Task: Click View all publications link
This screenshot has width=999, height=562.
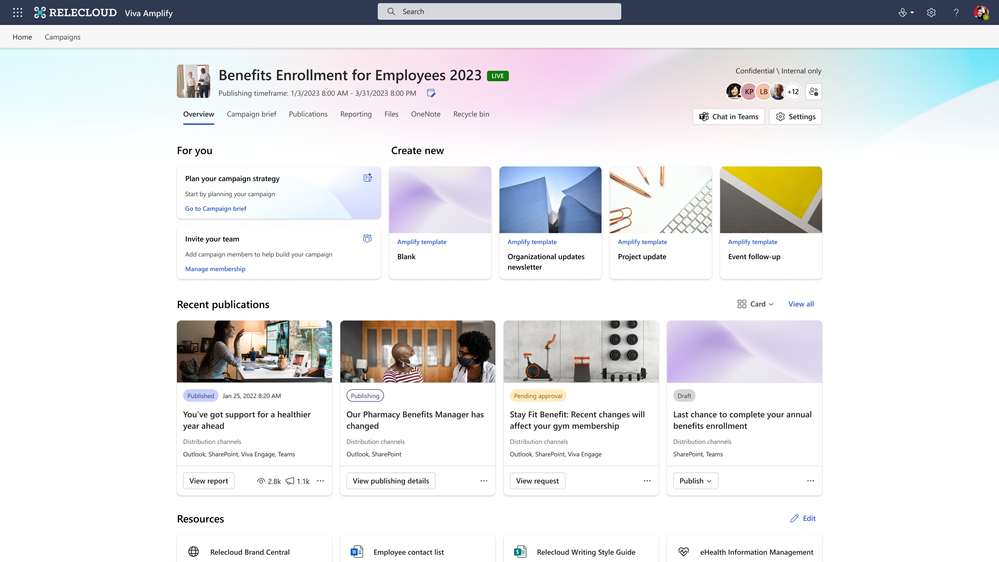Action: coord(801,304)
